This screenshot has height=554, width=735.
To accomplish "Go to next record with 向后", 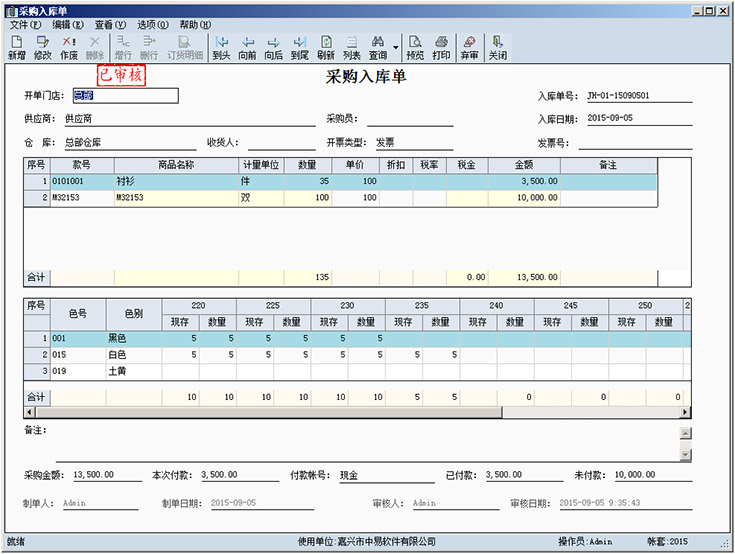I will point(274,48).
